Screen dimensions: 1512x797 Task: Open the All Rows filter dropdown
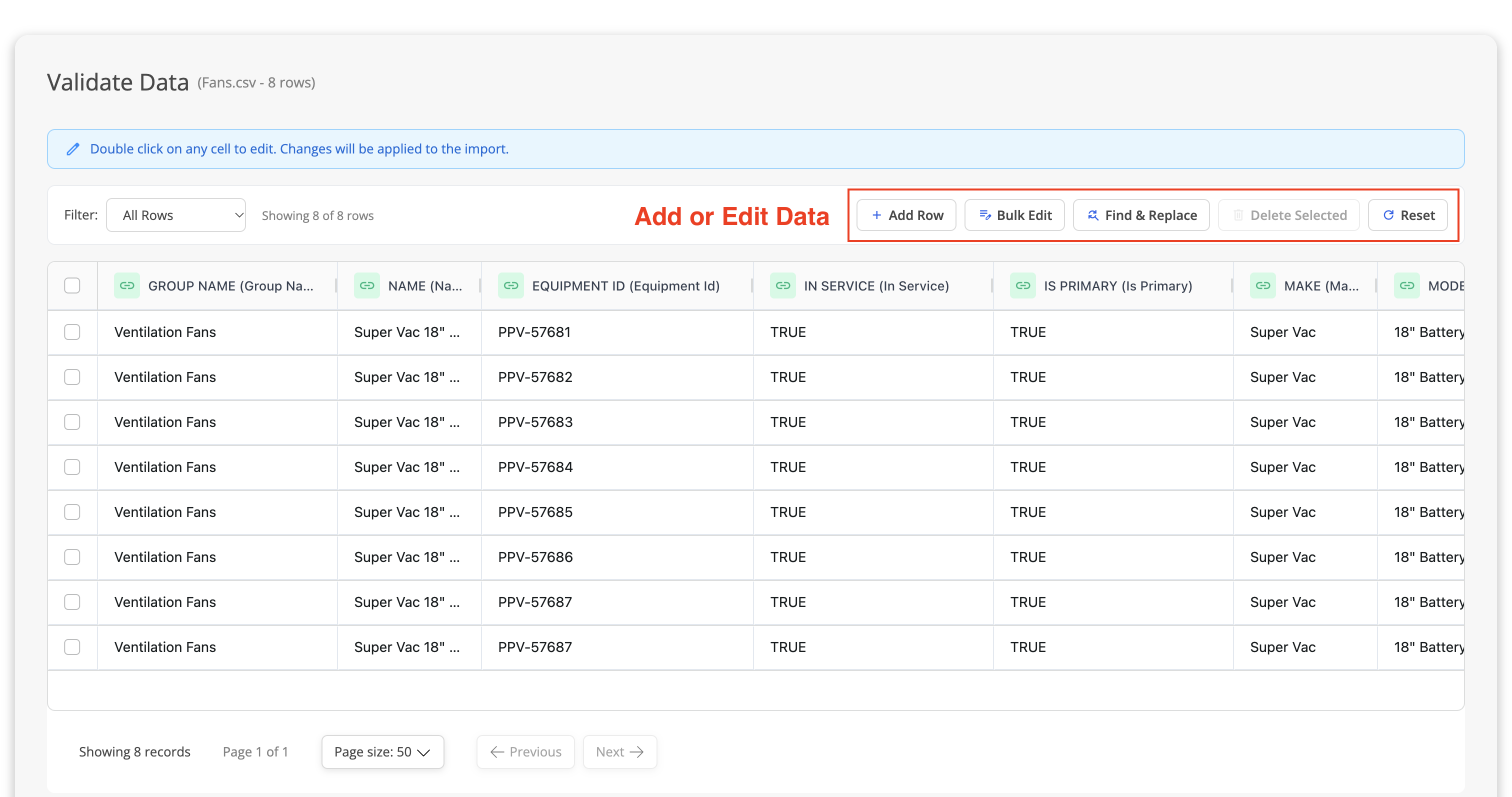point(176,215)
